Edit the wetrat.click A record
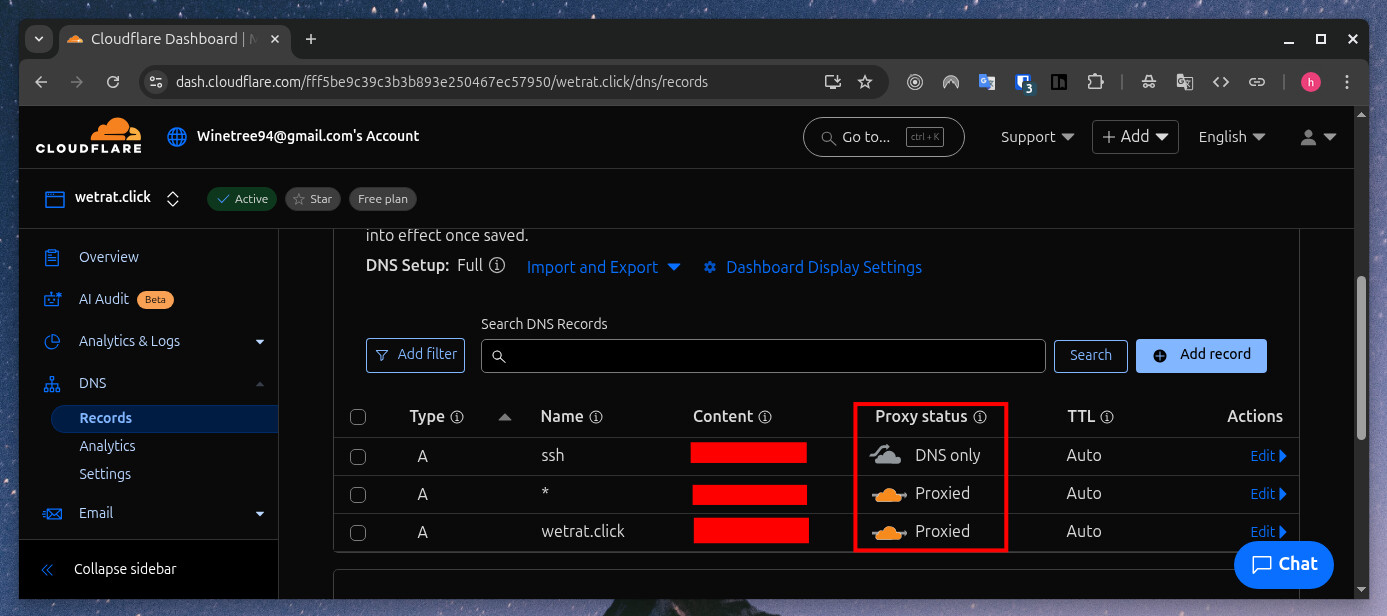 point(1268,532)
